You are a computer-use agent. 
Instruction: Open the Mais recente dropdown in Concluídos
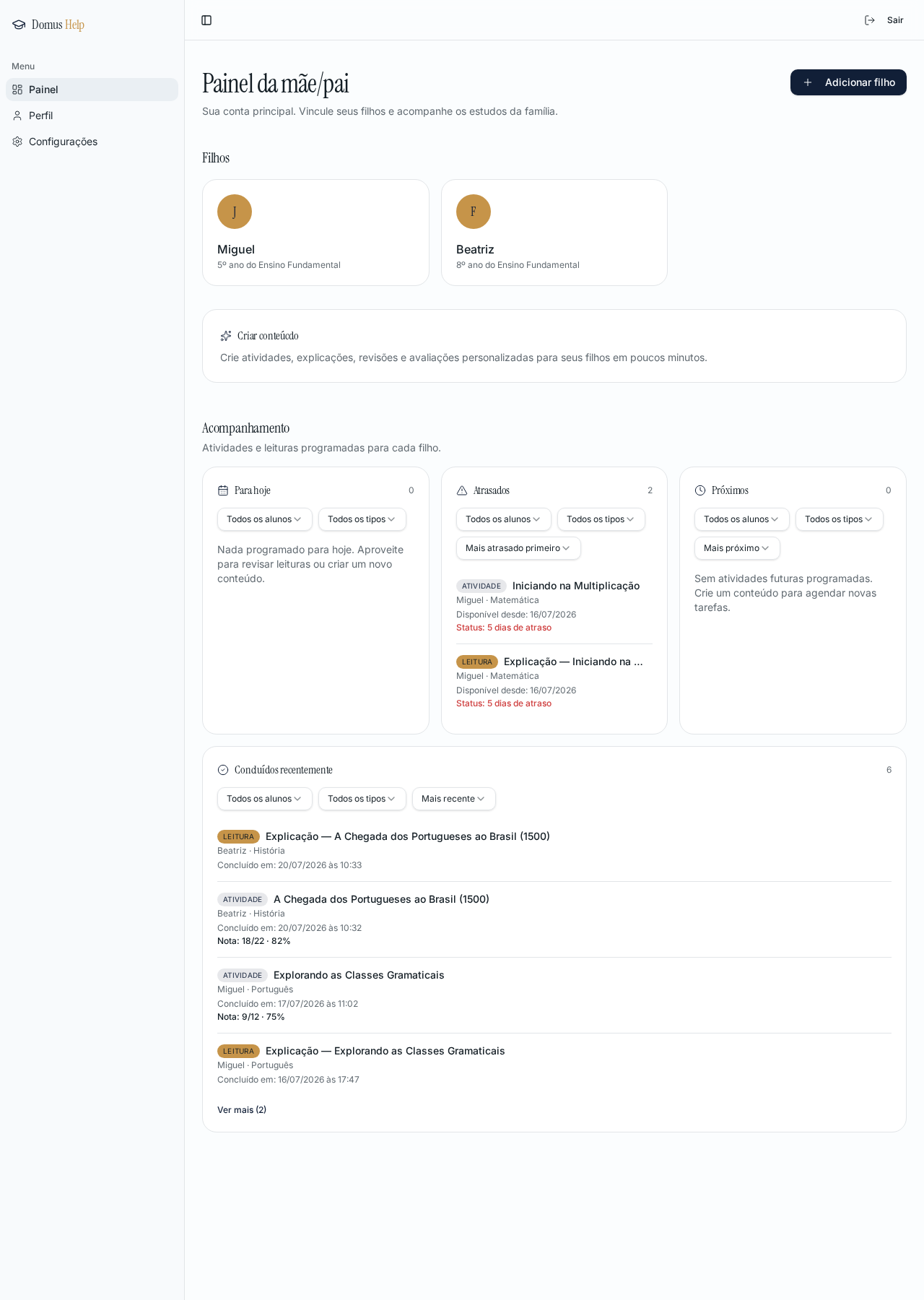[x=454, y=799]
